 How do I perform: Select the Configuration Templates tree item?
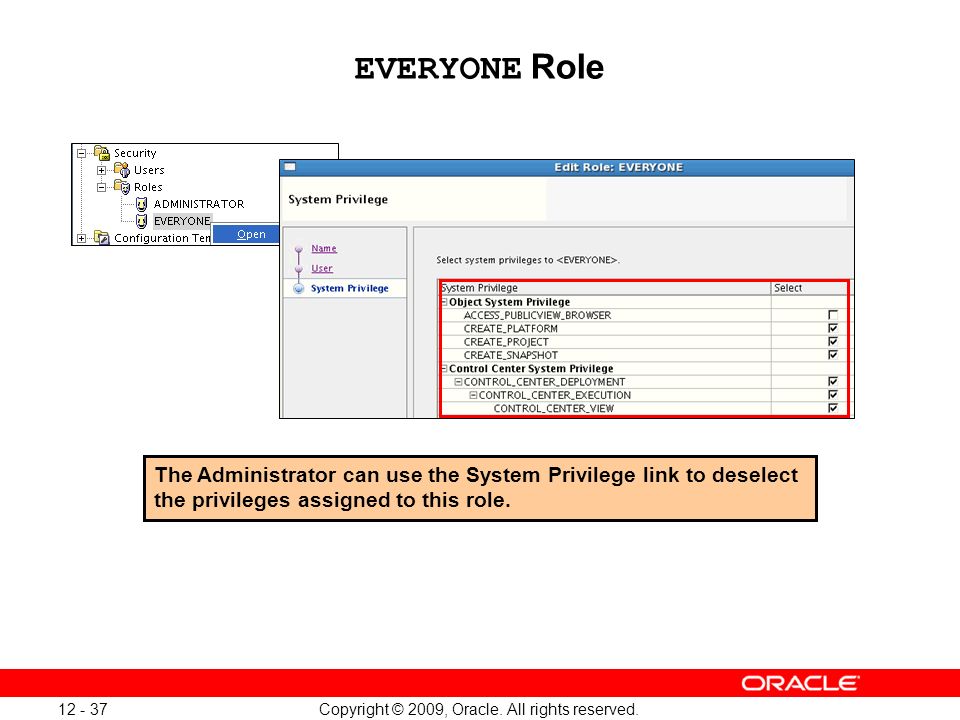tap(162, 238)
